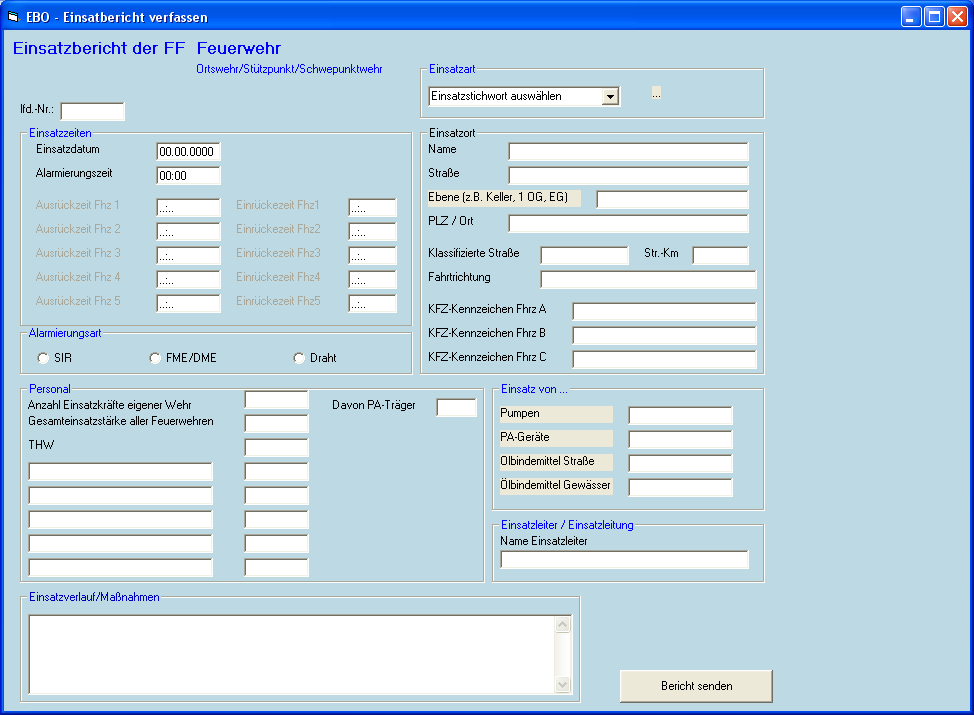
Task: Focus the Einsatzdatum date field
Action: coord(188,152)
